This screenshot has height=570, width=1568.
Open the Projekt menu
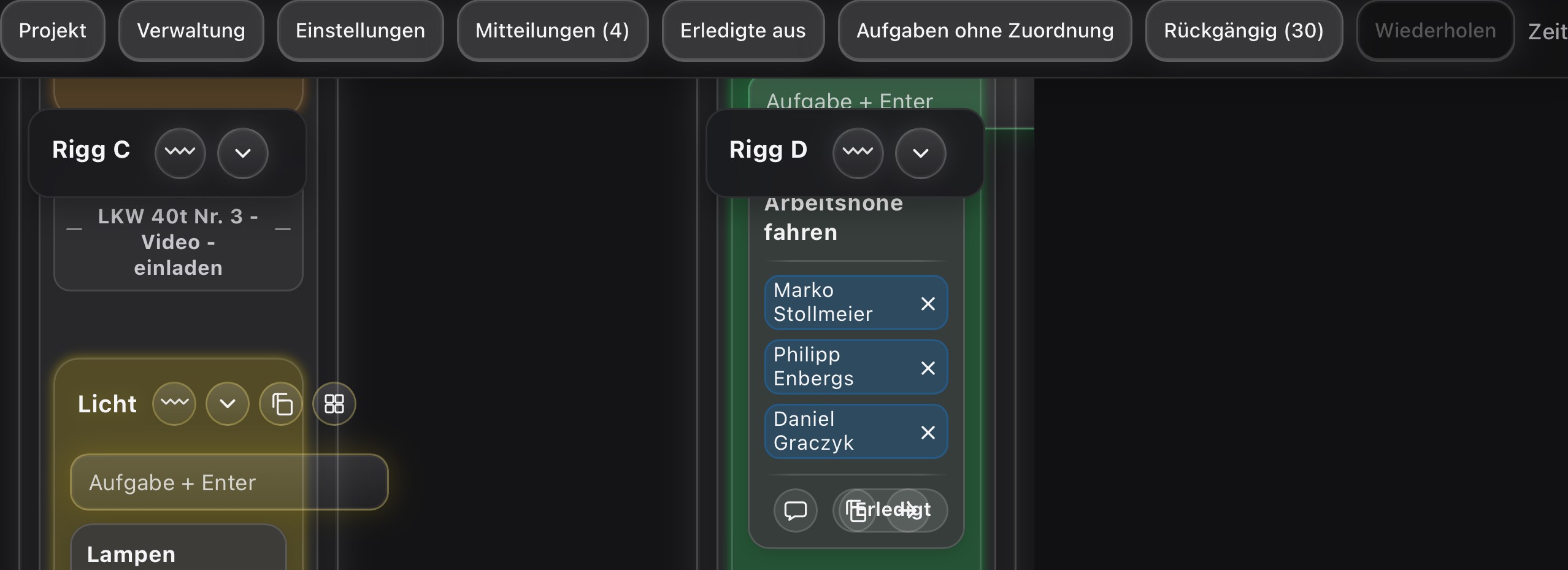pos(53,31)
